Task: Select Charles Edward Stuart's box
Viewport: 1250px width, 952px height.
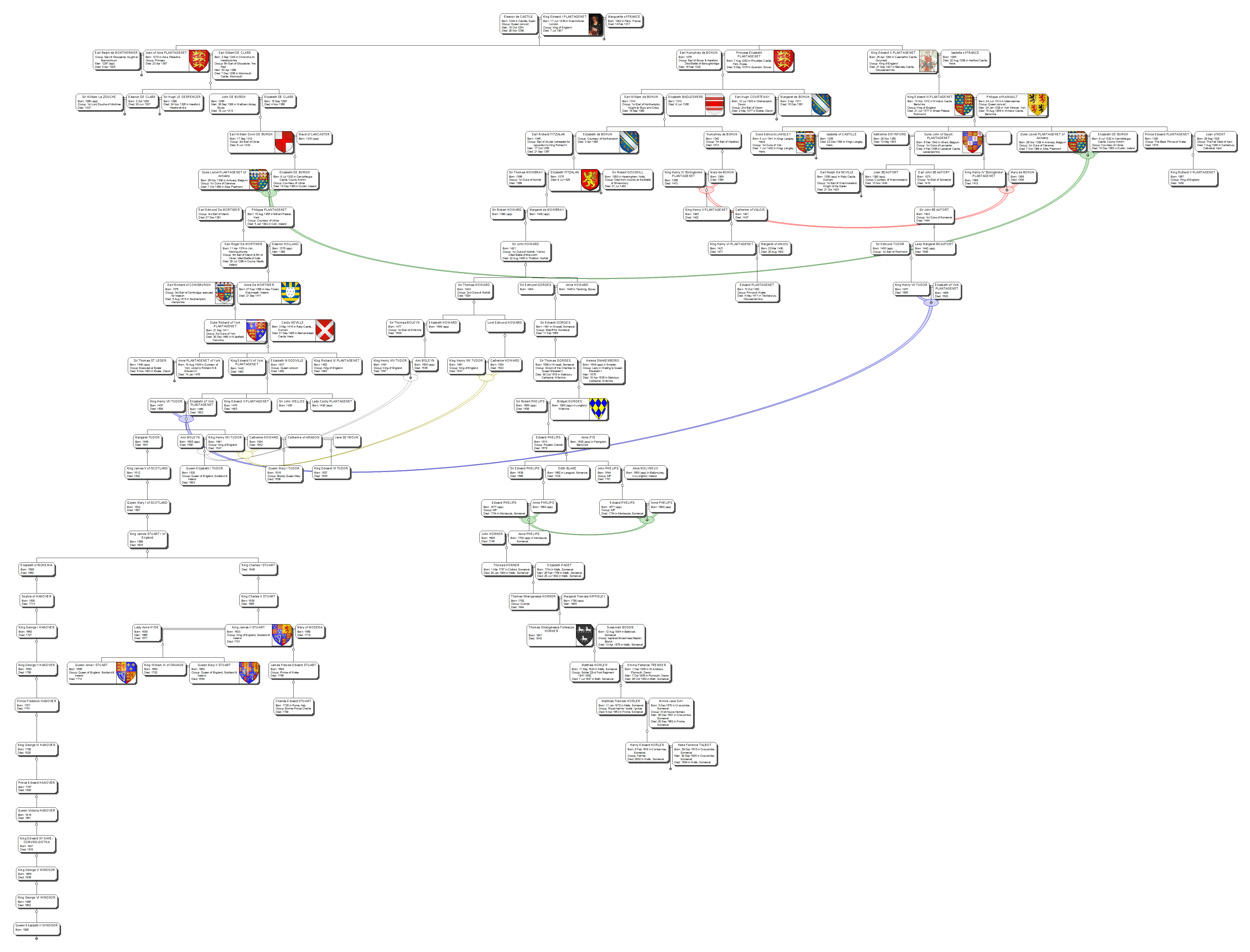Action: (x=293, y=706)
